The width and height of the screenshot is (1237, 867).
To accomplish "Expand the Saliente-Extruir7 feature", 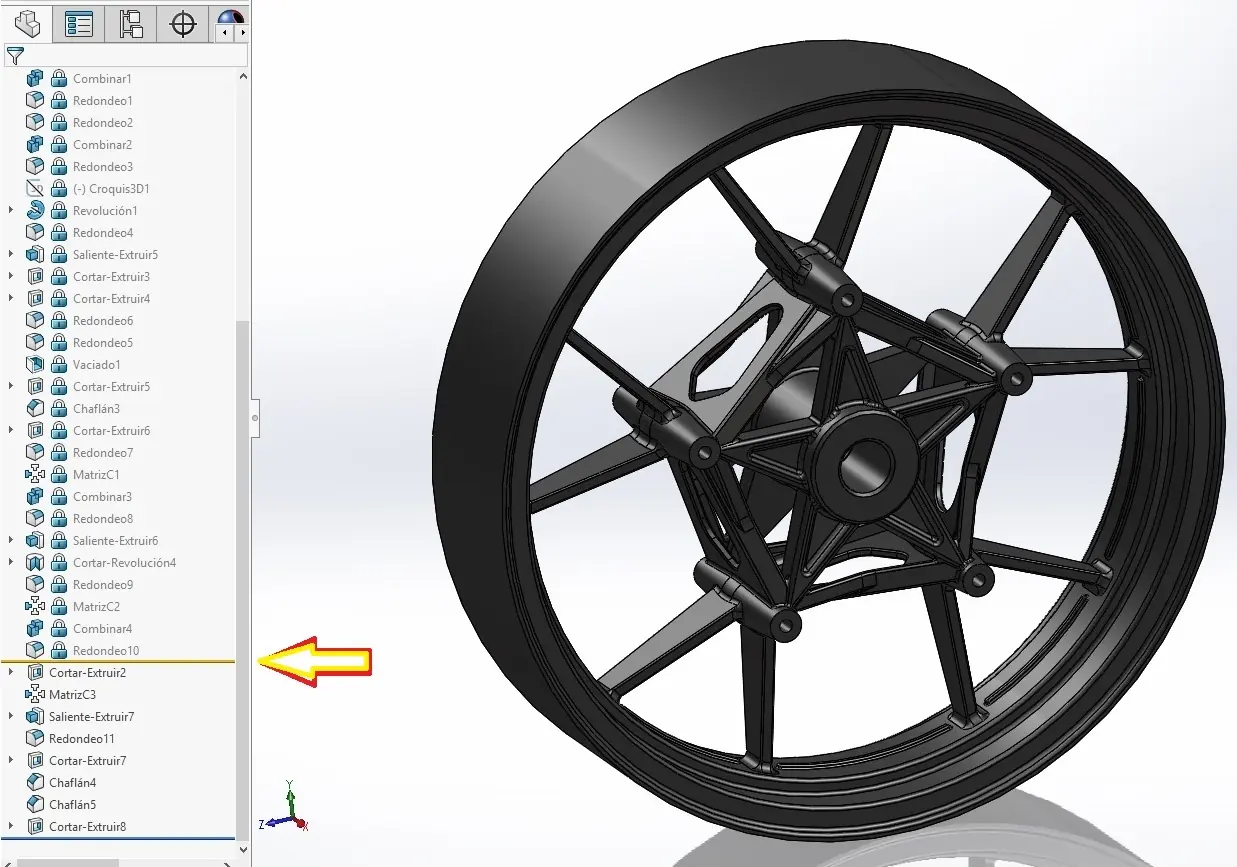I will click(10, 716).
